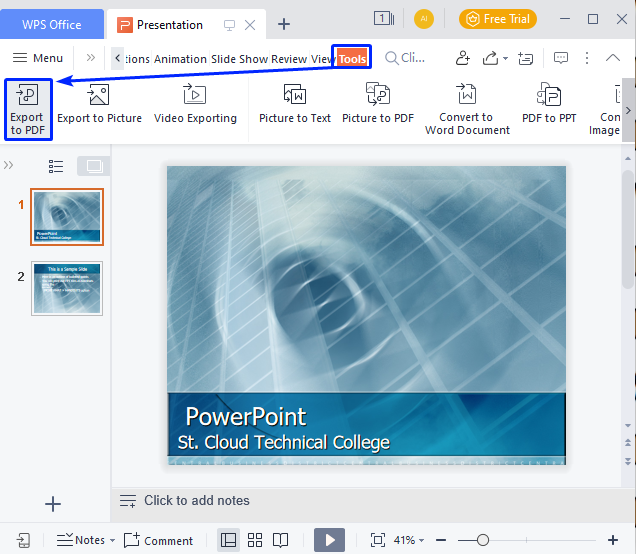The height and width of the screenshot is (554, 636).
Task: Open Export to Picture tool
Action: tap(99, 104)
